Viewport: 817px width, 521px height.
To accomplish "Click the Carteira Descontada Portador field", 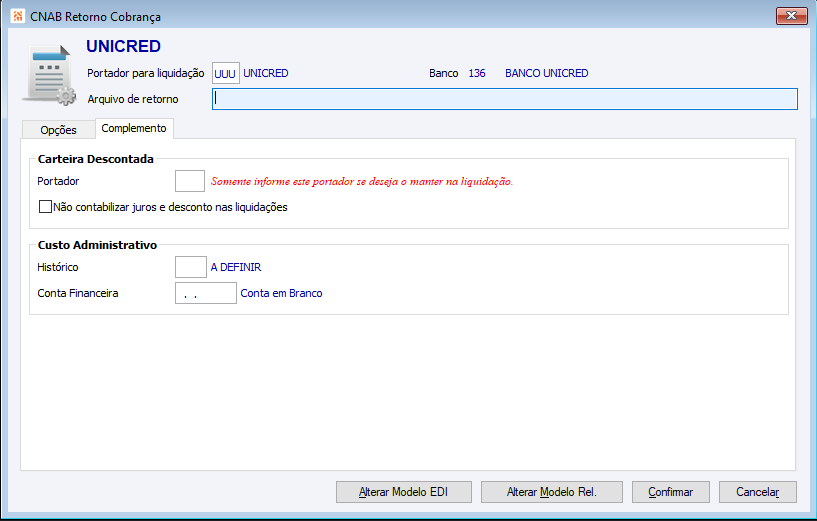I will [190, 181].
